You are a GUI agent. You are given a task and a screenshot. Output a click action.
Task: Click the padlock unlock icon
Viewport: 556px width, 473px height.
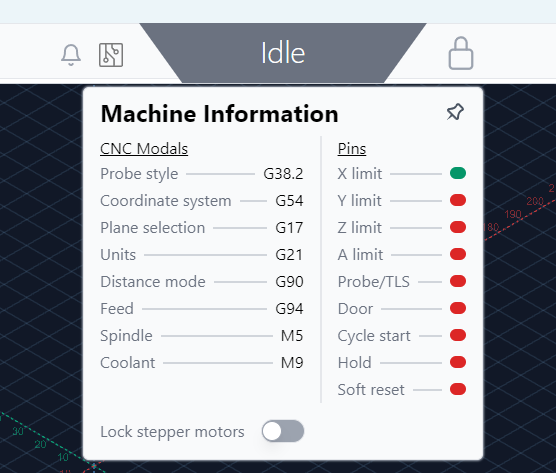tap(461, 53)
